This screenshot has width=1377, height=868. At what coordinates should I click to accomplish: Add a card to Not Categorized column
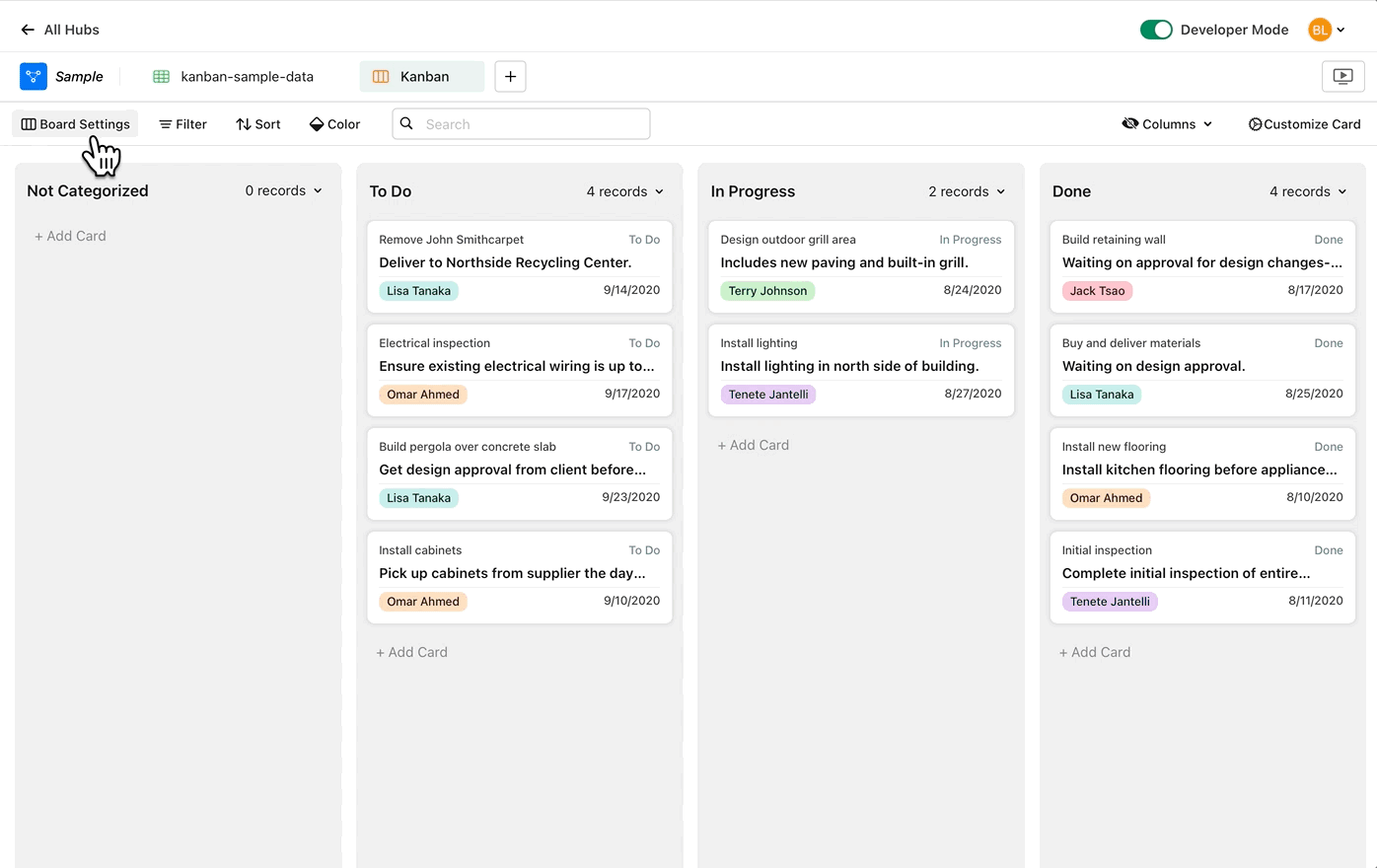point(70,236)
